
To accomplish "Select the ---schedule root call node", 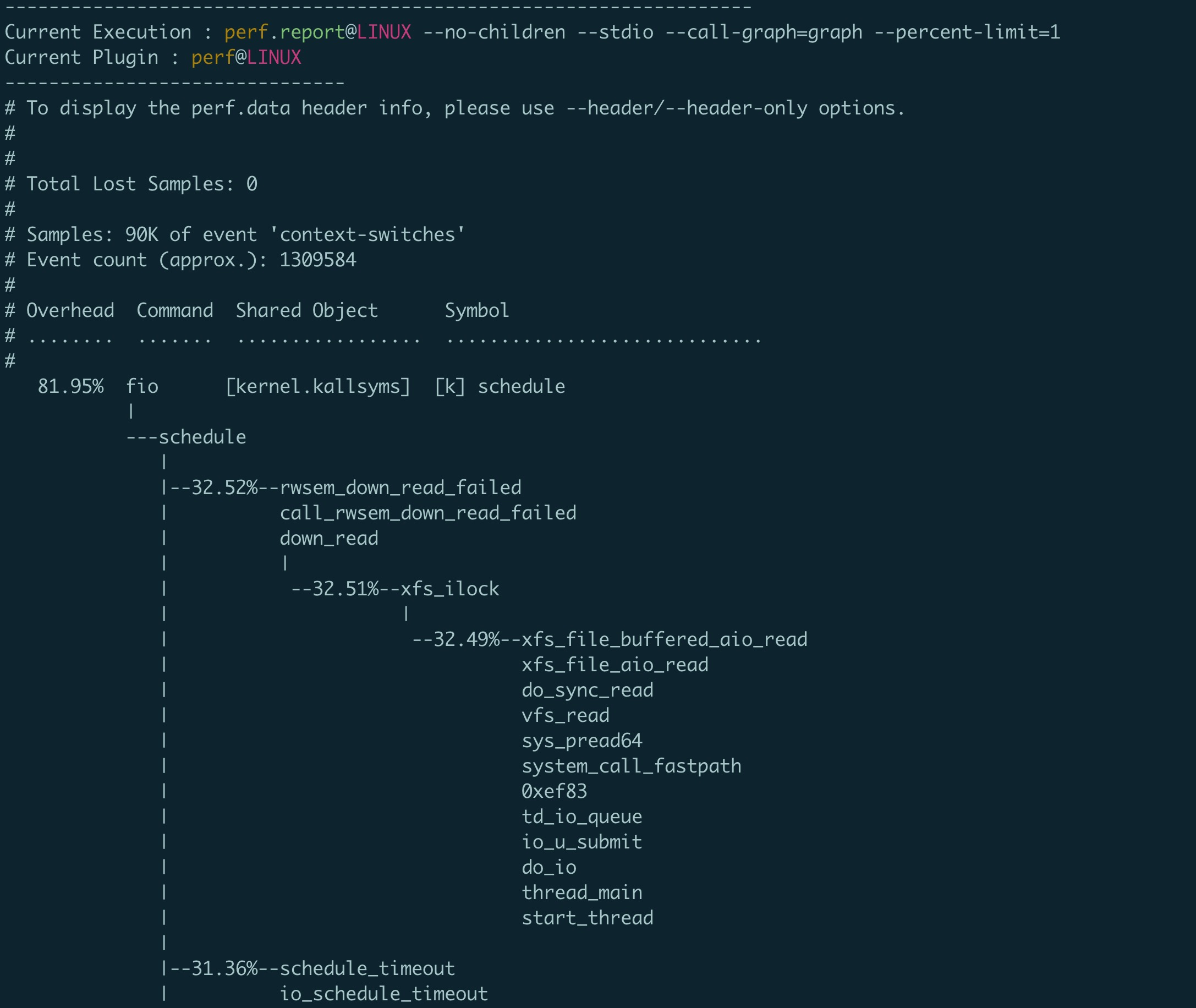I will [186, 436].
